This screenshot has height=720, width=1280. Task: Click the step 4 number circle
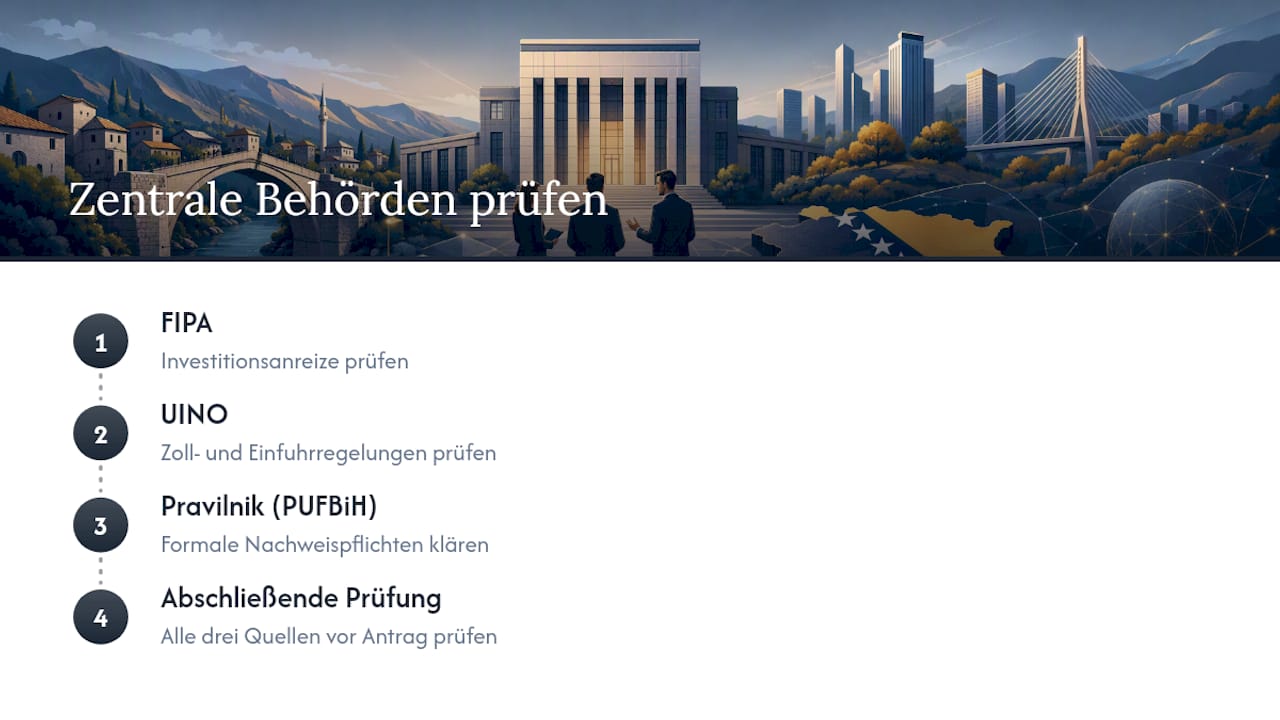click(x=101, y=618)
